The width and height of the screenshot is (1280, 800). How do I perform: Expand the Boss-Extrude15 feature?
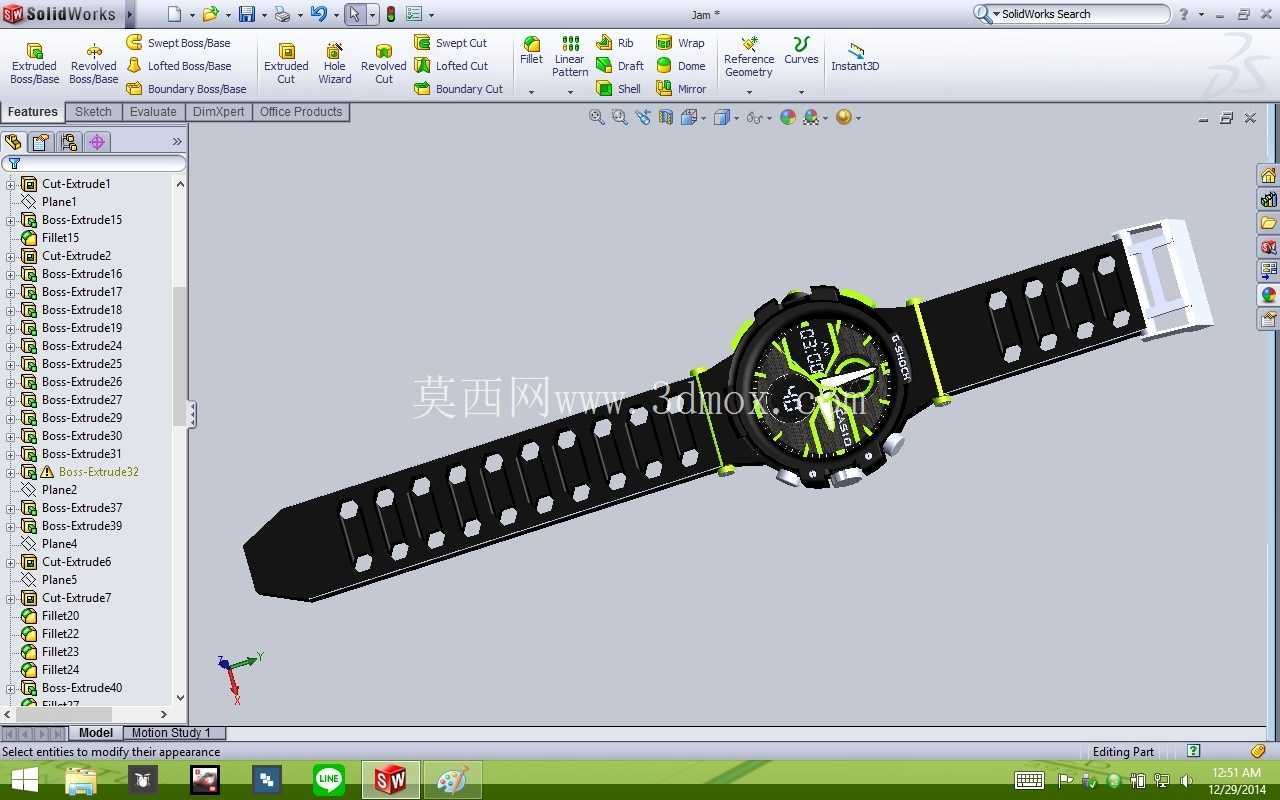11,220
